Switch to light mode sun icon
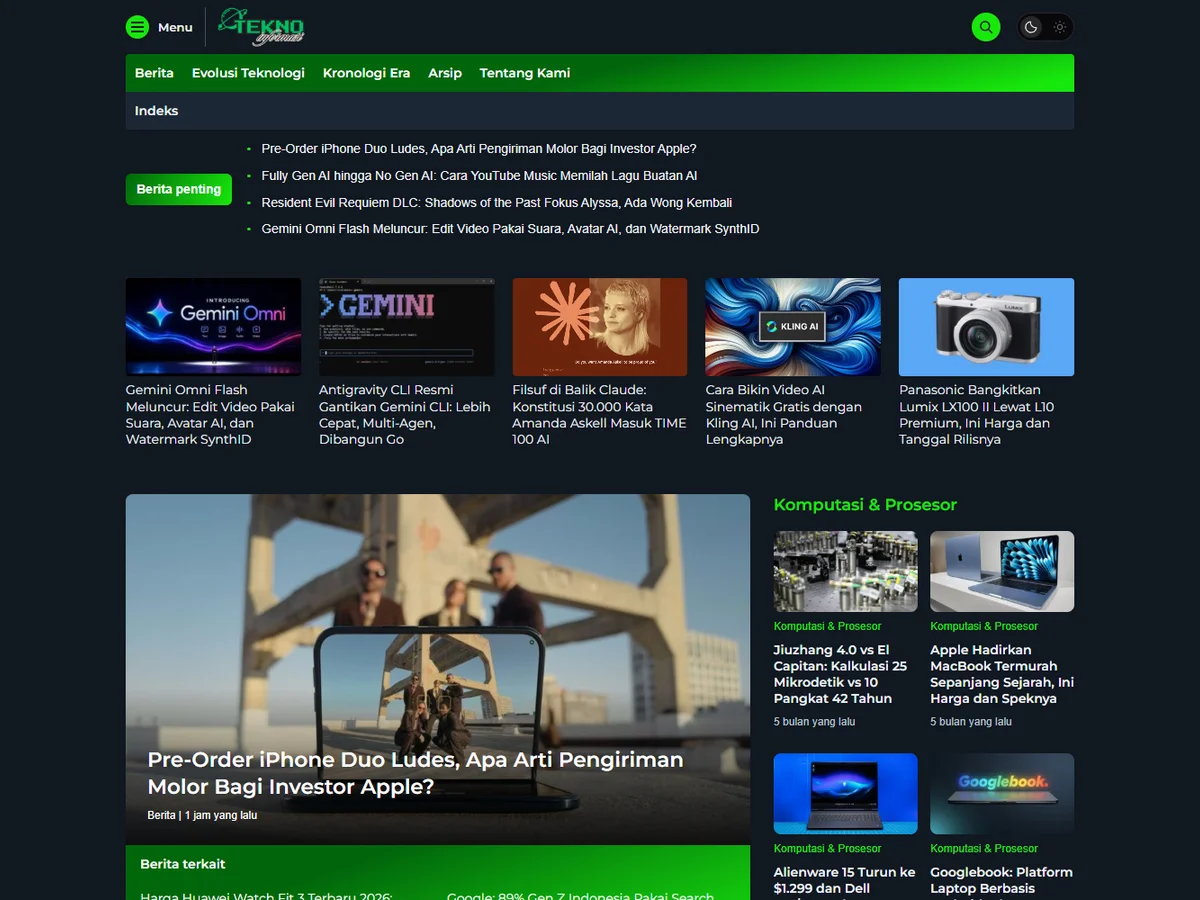The image size is (1200, 900). tap(1060, 27)
